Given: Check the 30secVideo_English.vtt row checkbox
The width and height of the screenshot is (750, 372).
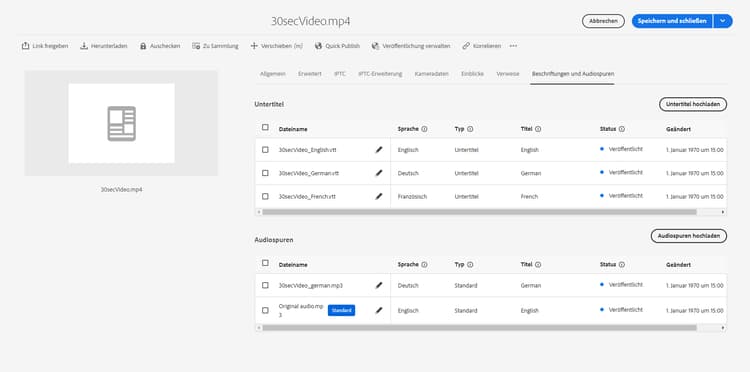Looking at the screenshot, I should click(265, 150).
